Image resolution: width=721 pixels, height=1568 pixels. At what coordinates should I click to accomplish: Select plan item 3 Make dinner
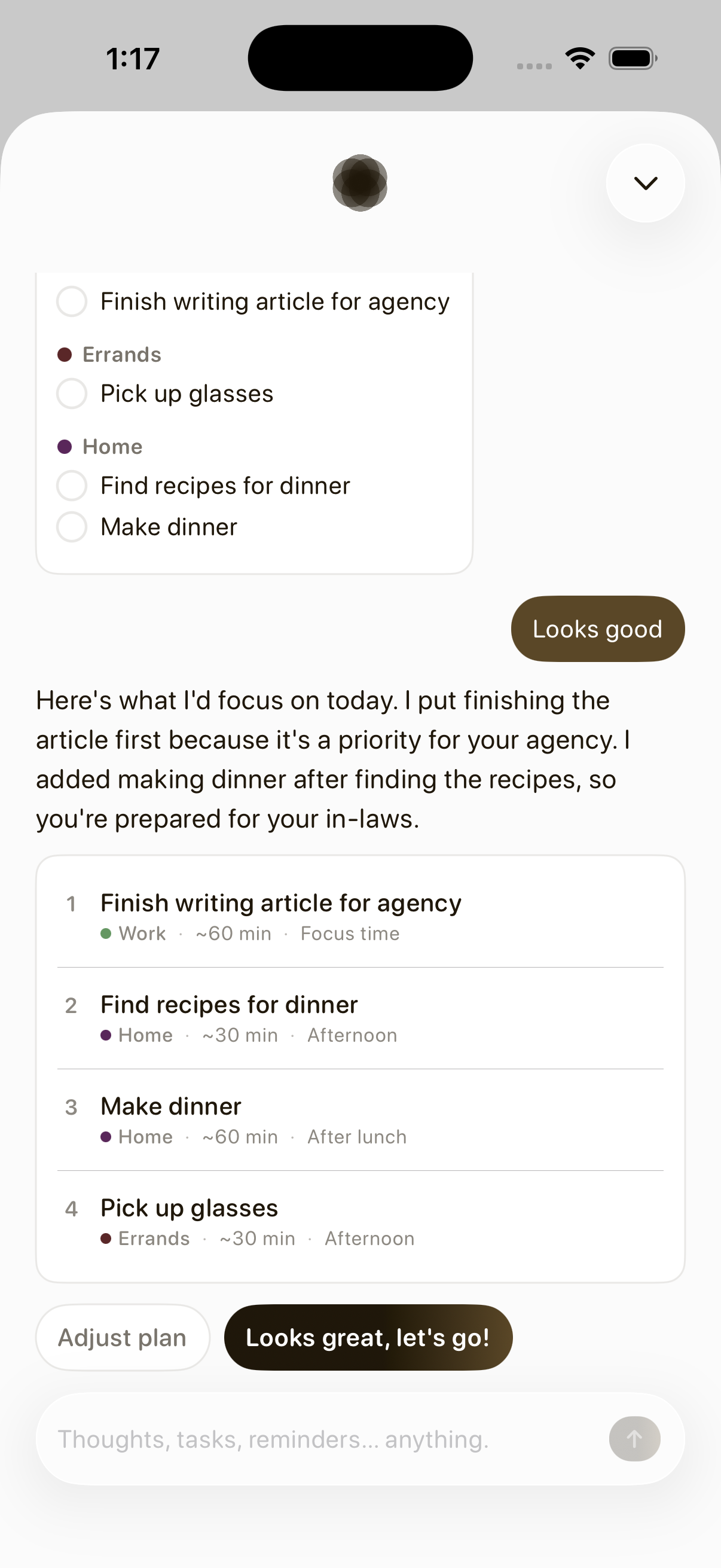360,1120
